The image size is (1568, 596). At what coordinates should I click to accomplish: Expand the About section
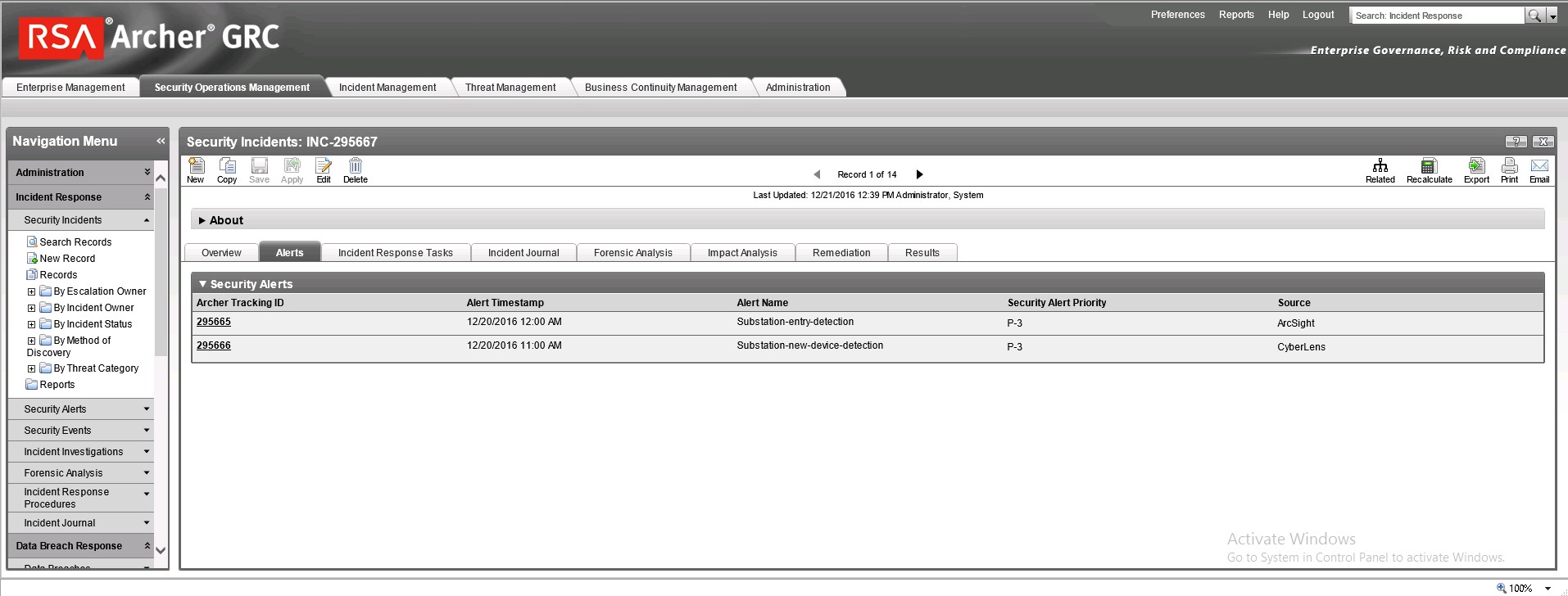pyautogui.click(x=202, y=220)
